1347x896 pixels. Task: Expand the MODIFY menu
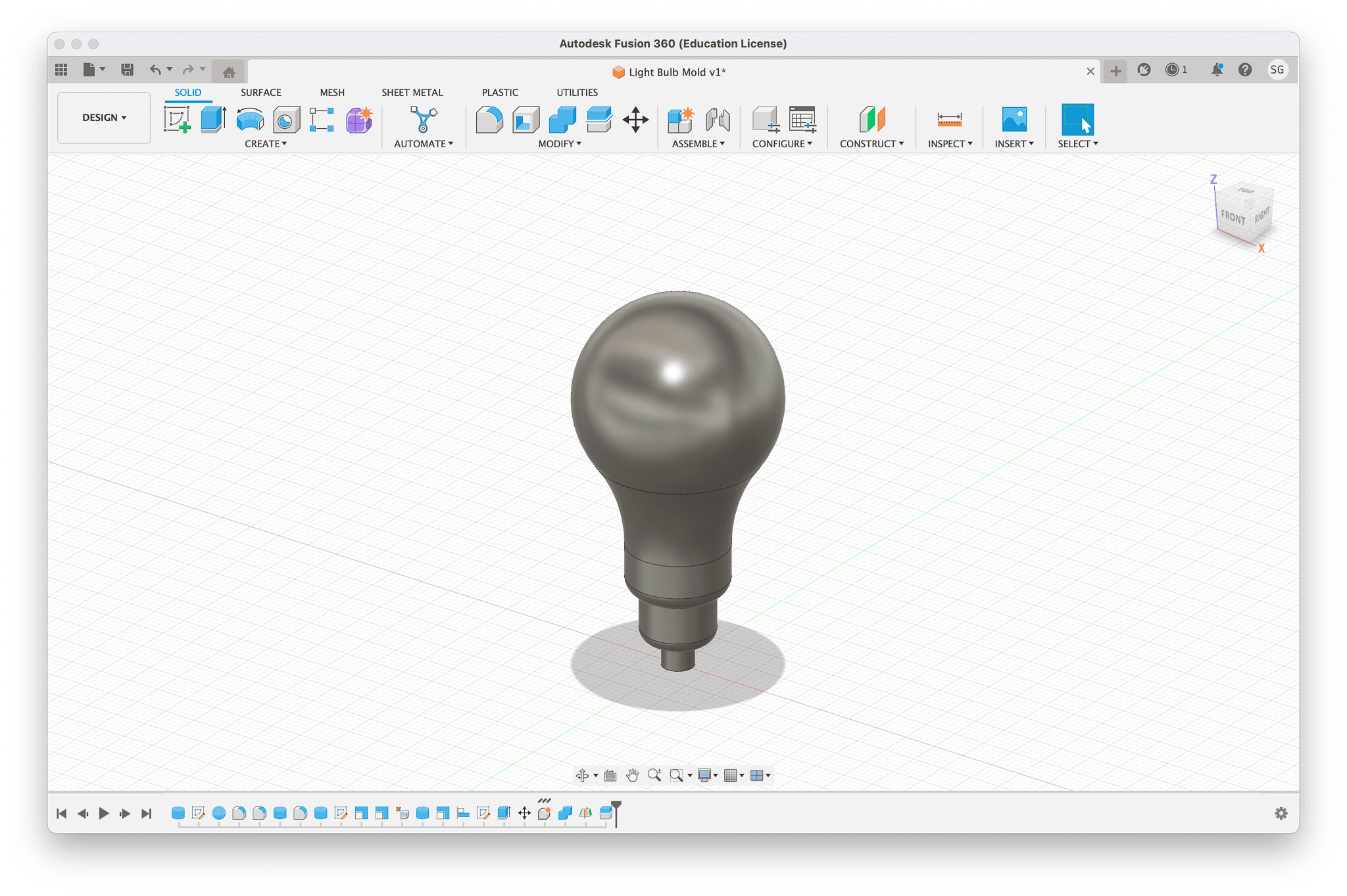pyautogui.click(x=560, y=144)
